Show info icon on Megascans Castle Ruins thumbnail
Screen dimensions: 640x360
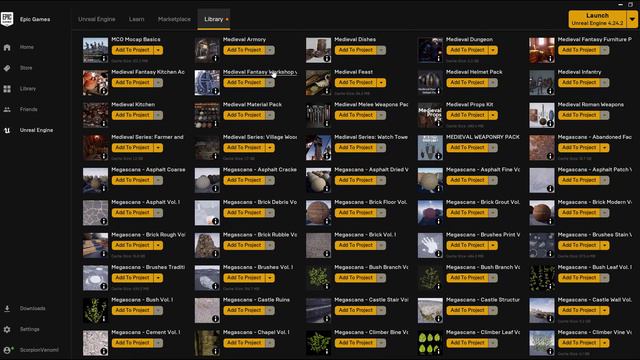click(x=216, y=319)
